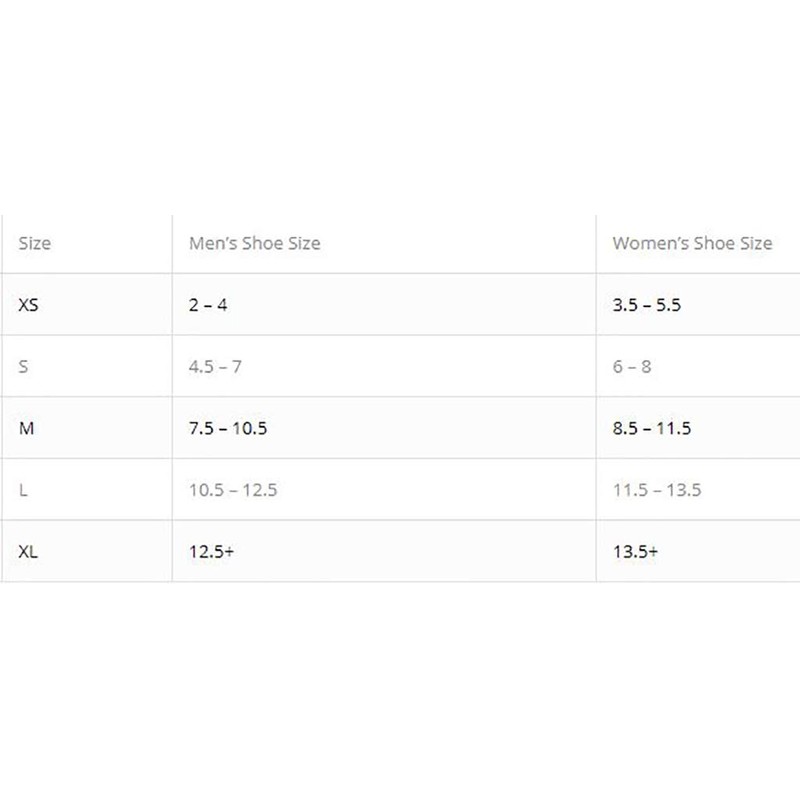Click men's range 2 – 4
The image size is (800, 800).
[208, 305]
